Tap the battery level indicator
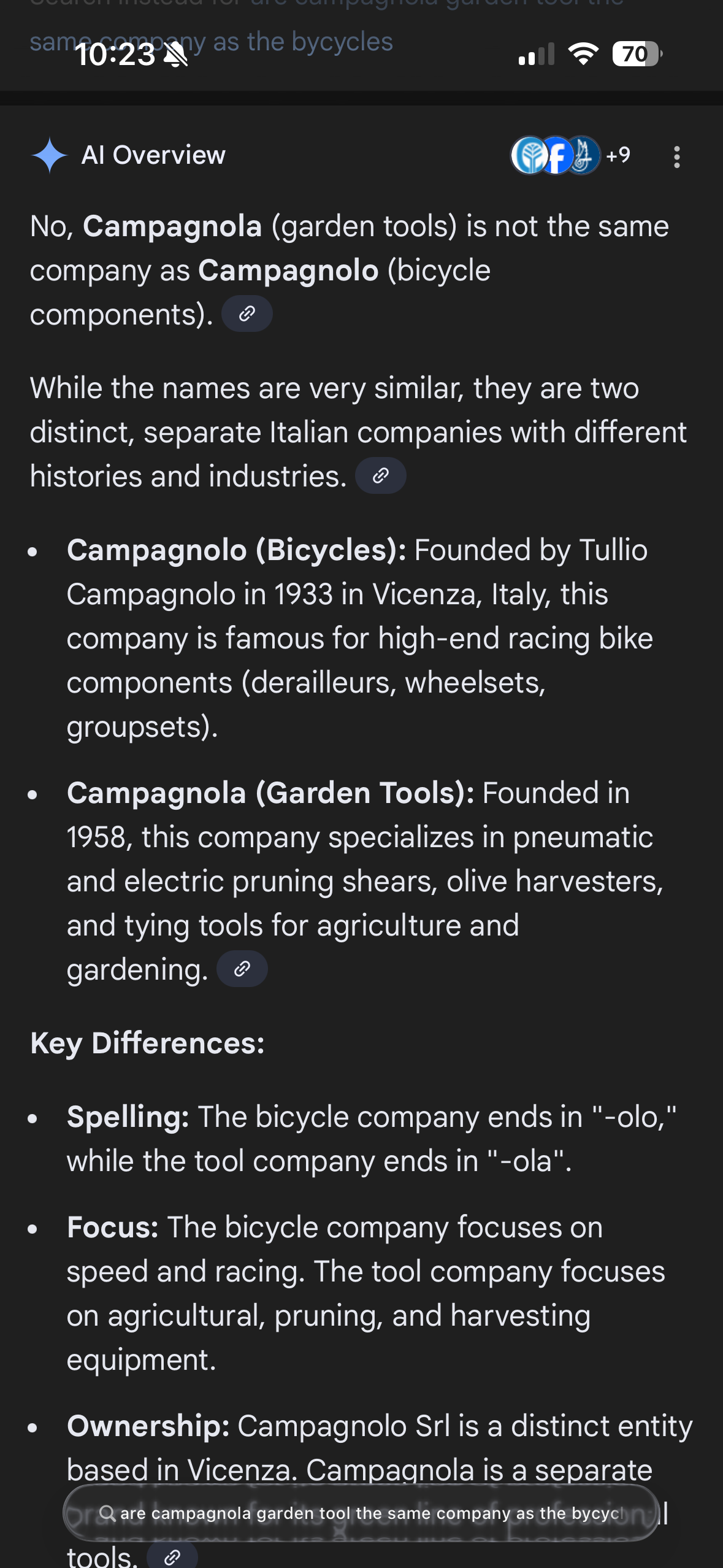Viewport: 723px width, 1568px height. (x=636, y=54)
